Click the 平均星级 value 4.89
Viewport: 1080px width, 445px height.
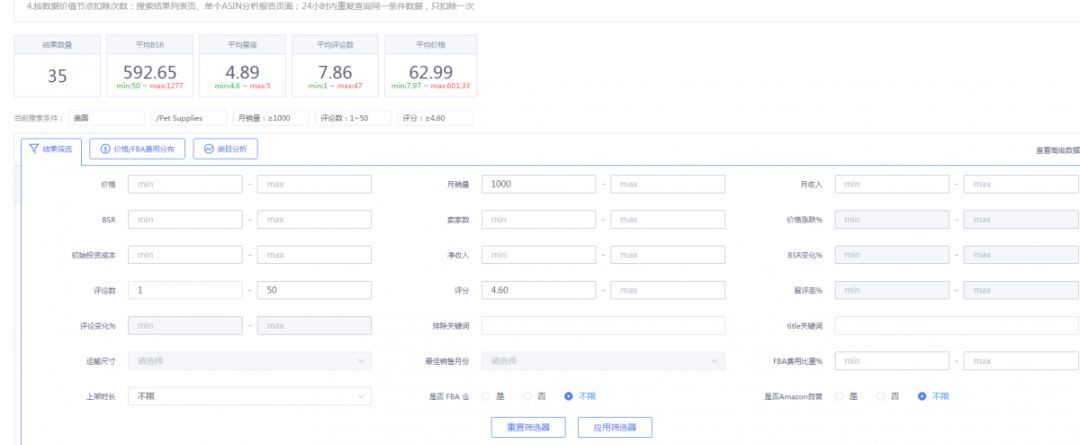coord(242,72)
